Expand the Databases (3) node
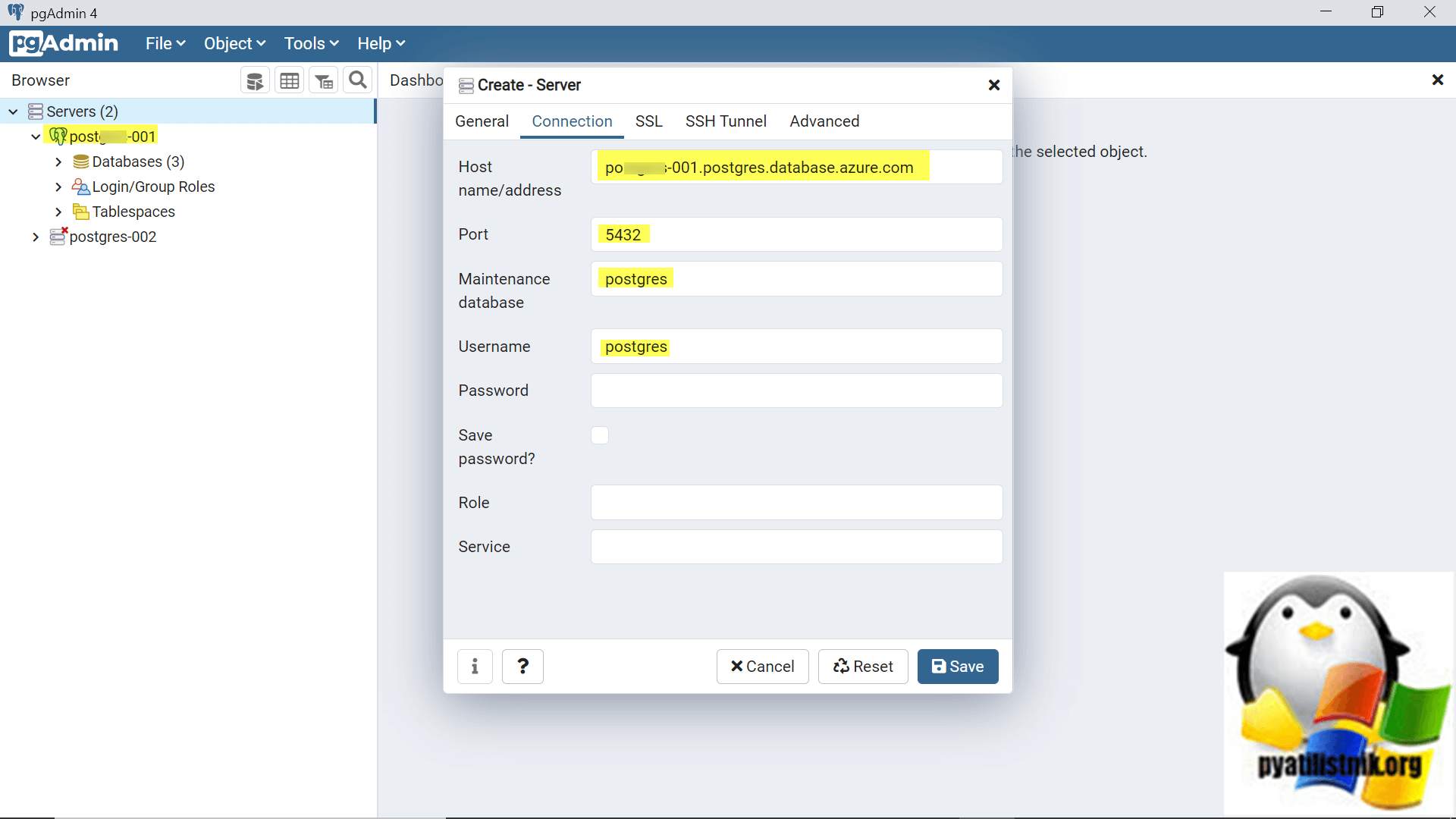The width and height of the screenshot is (1456, 819). [58, 162]
